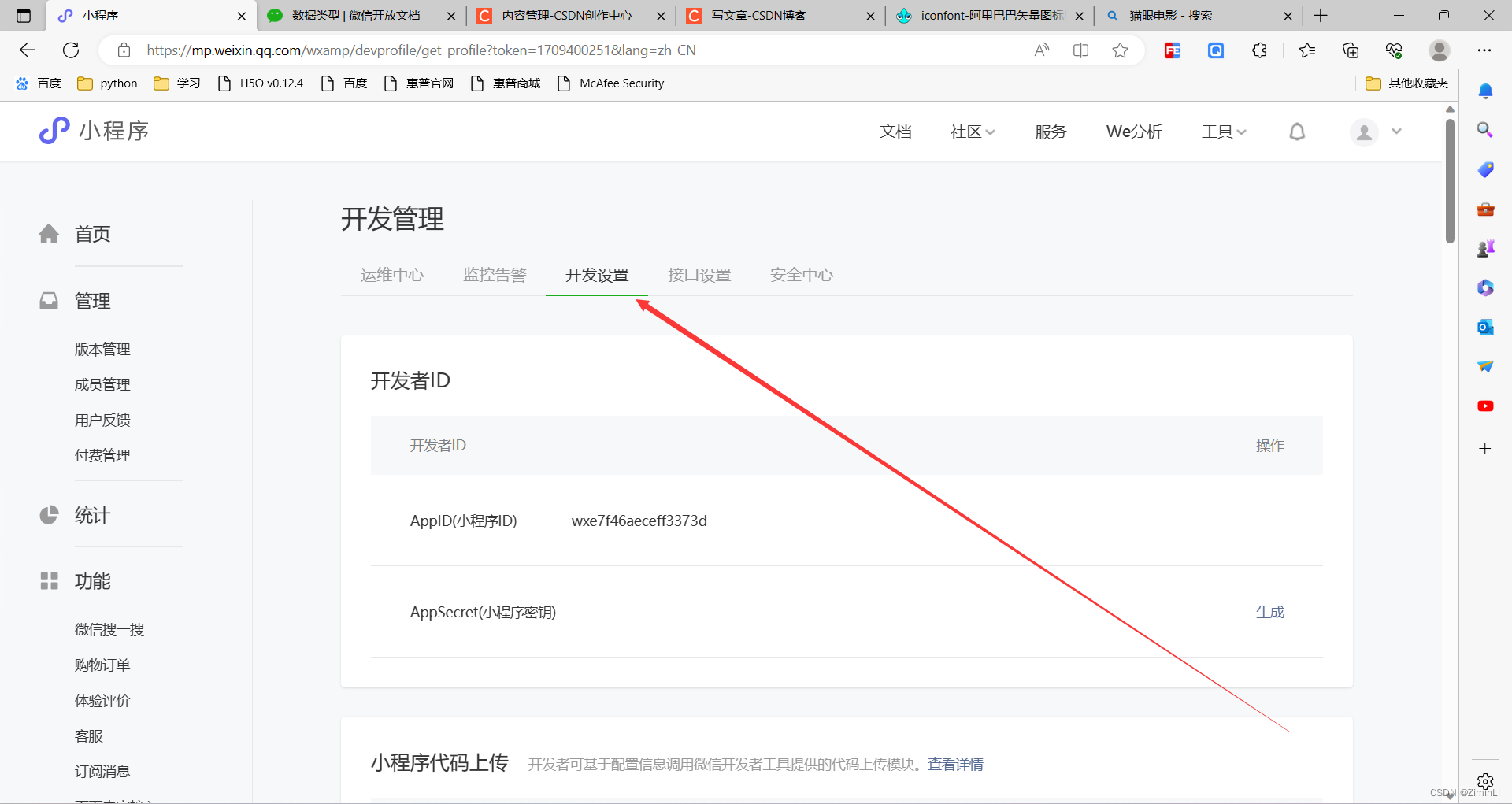Click the browser profile avatar
The image size is (1512, 804).
pyautogui.click(x=1440, y=50)
